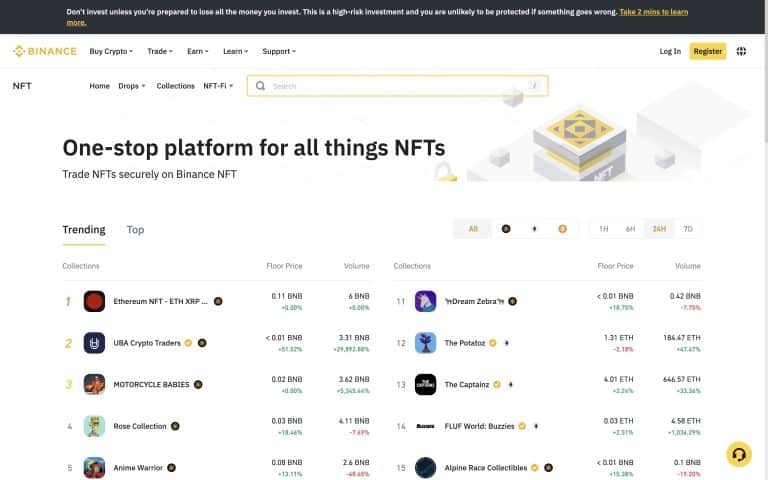The image size is (768, 480).
Task: Click verified badge beside FLUF World: Buzzies
Action: [x=522, y=426]
